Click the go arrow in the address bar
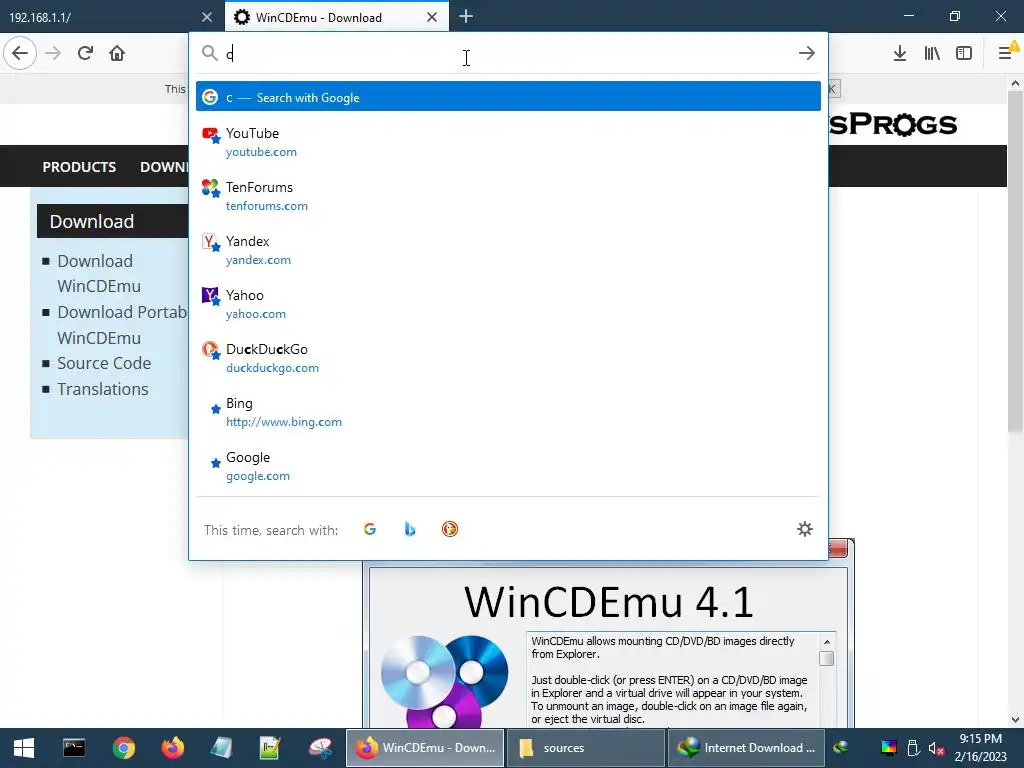 coord(807,53)
